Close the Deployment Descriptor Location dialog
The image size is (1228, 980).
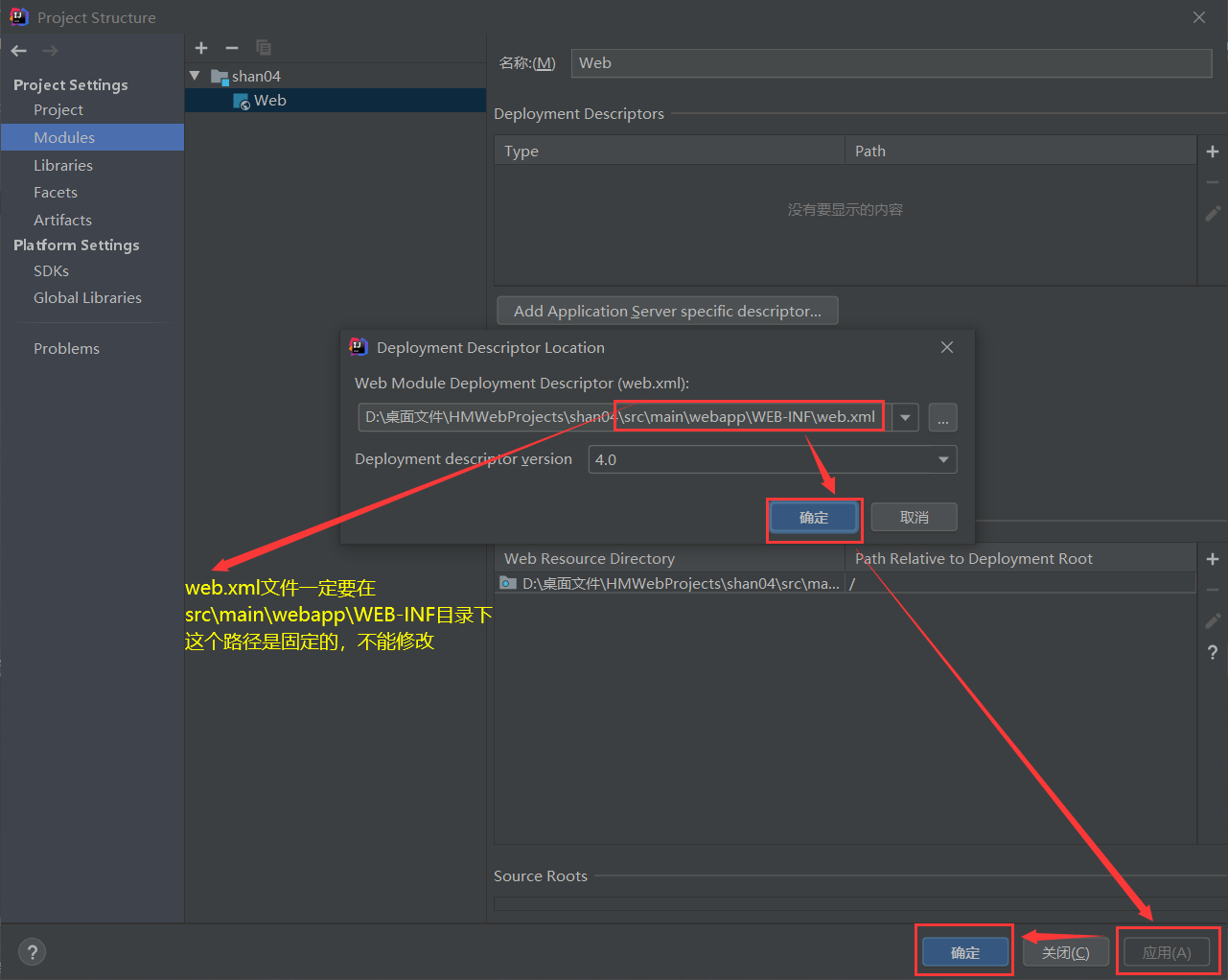(947, 347)
